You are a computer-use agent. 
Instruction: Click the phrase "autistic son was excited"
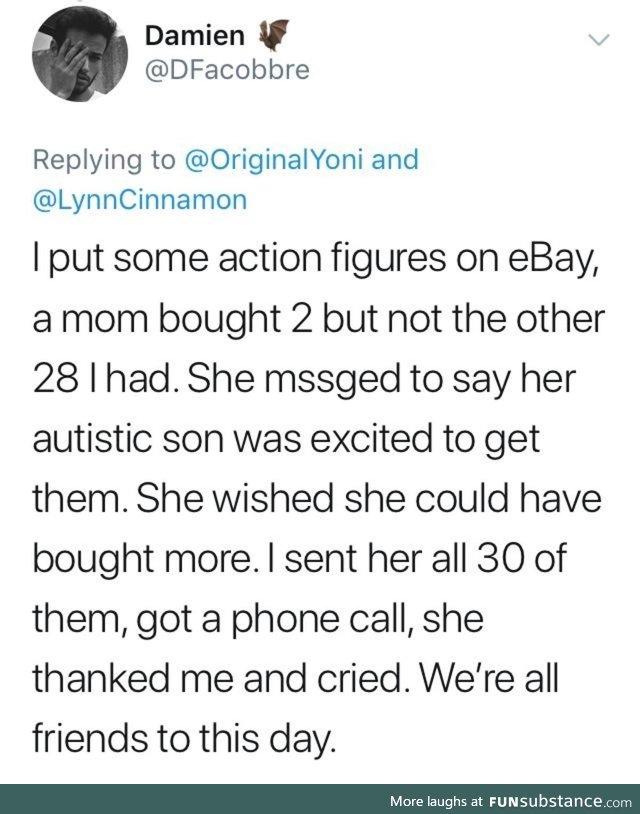pyautogui.click(x=234, y=438)
